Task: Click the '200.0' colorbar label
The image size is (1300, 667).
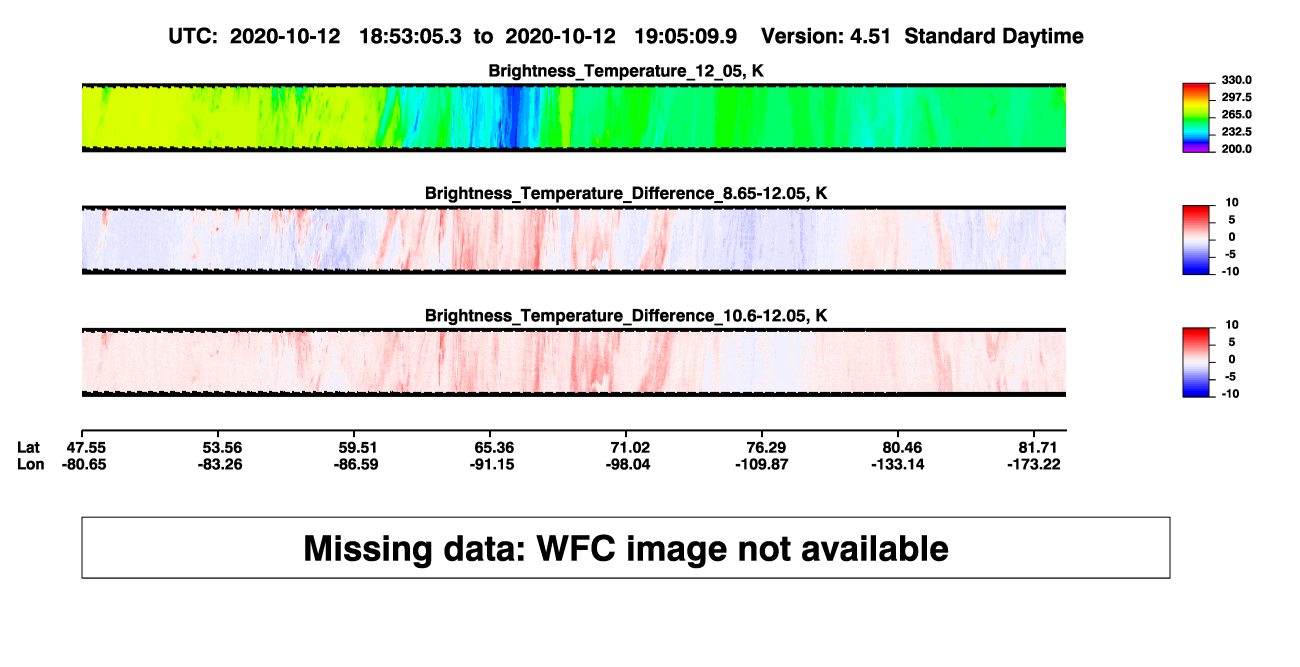Action: click(1238, 148)
